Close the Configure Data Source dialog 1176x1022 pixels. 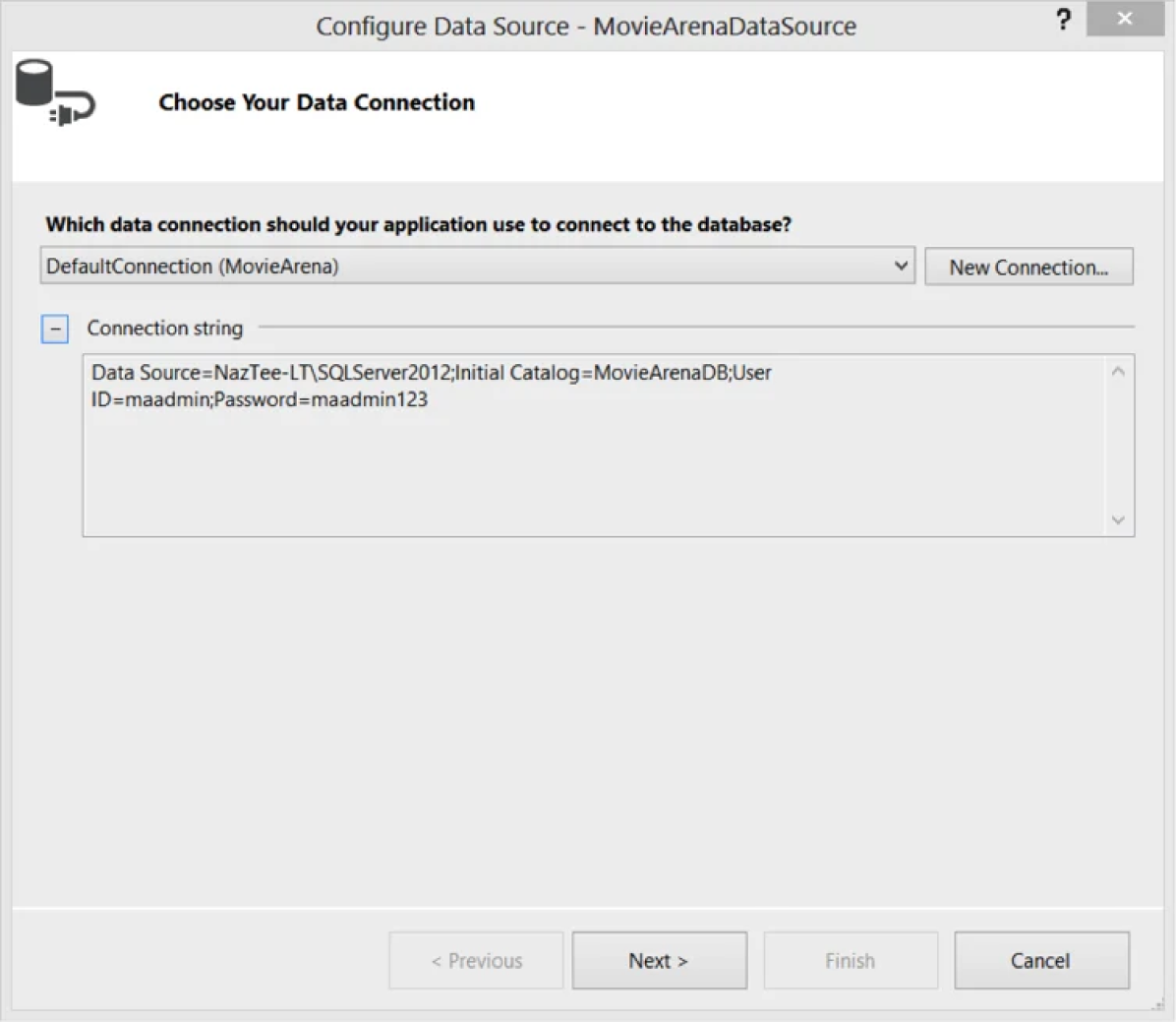click(1124, 18)
